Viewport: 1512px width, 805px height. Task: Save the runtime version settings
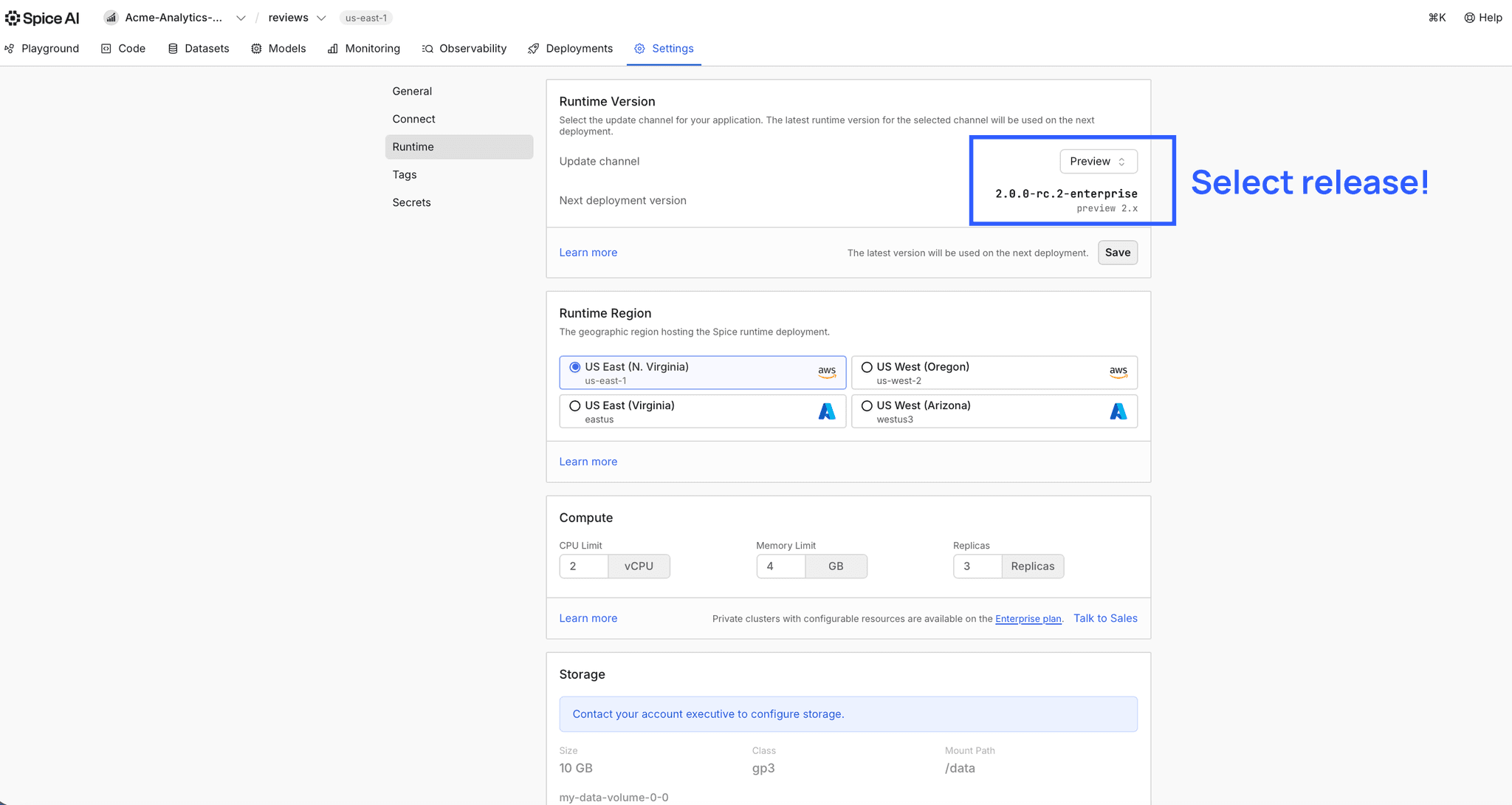(x=1117, y=252)
